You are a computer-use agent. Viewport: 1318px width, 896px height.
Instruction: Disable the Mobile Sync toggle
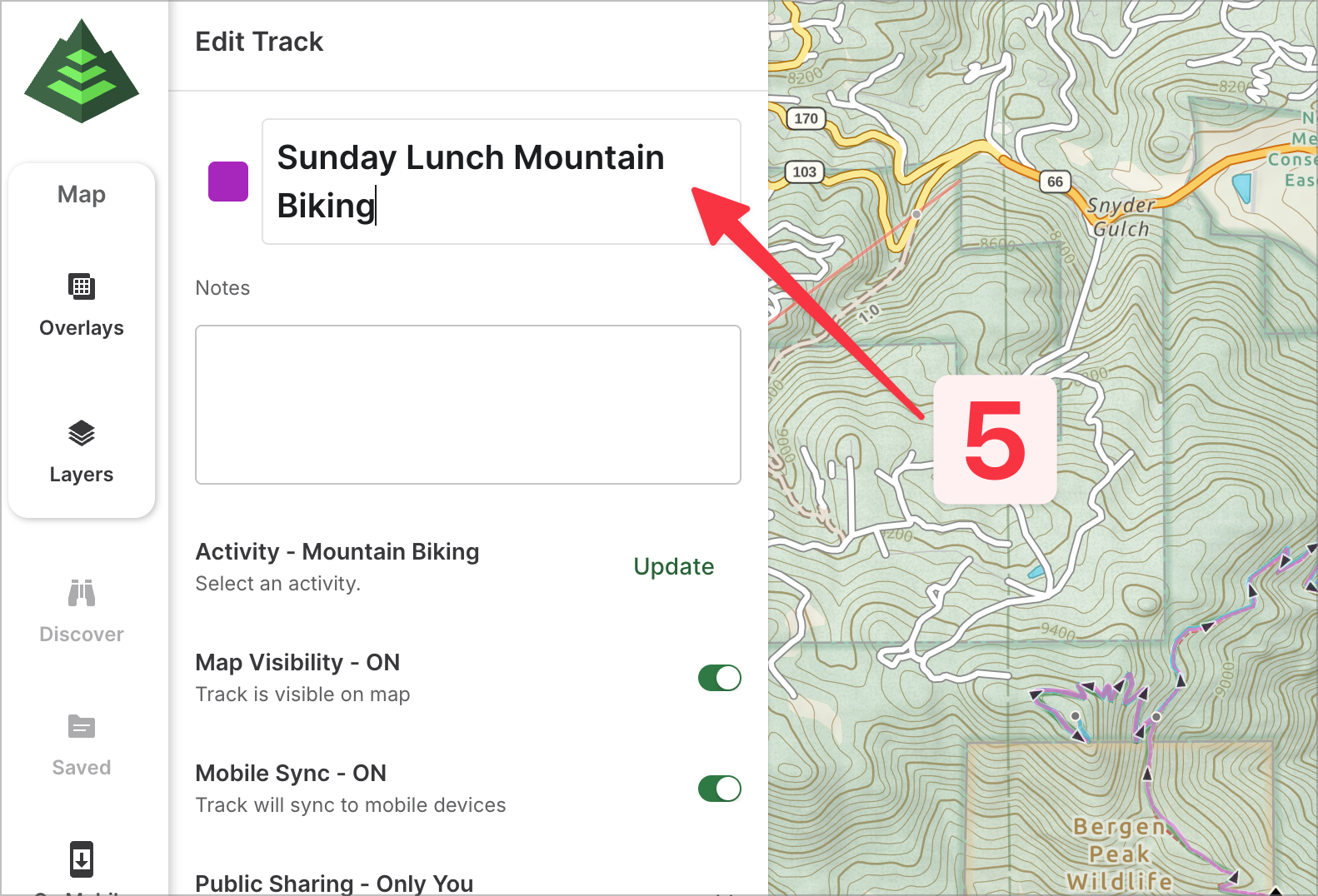pyautogui.click(x=719, y=789)
